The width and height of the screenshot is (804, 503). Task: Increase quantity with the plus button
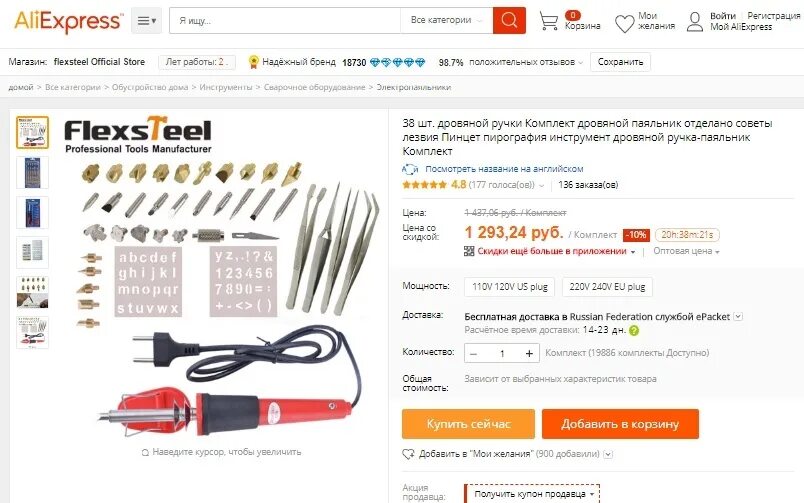coord(529,353)
